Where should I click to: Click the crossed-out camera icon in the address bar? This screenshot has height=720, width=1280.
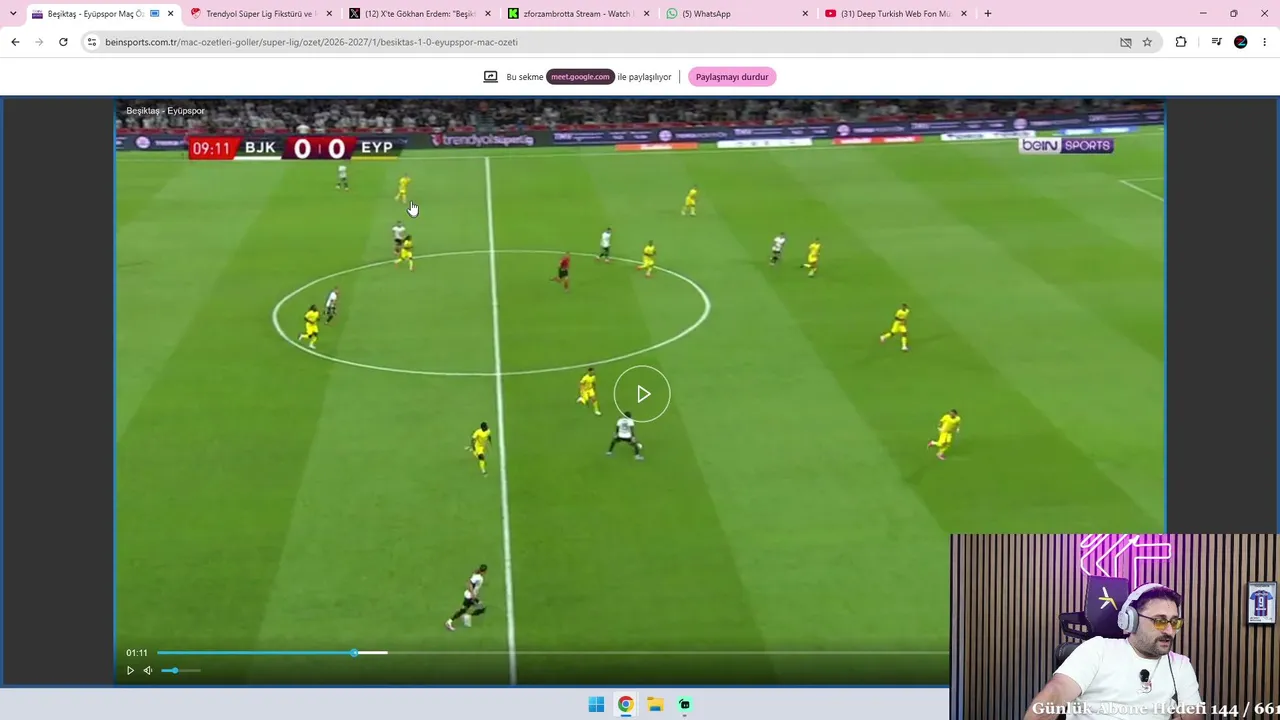[x=1125, y=42]
